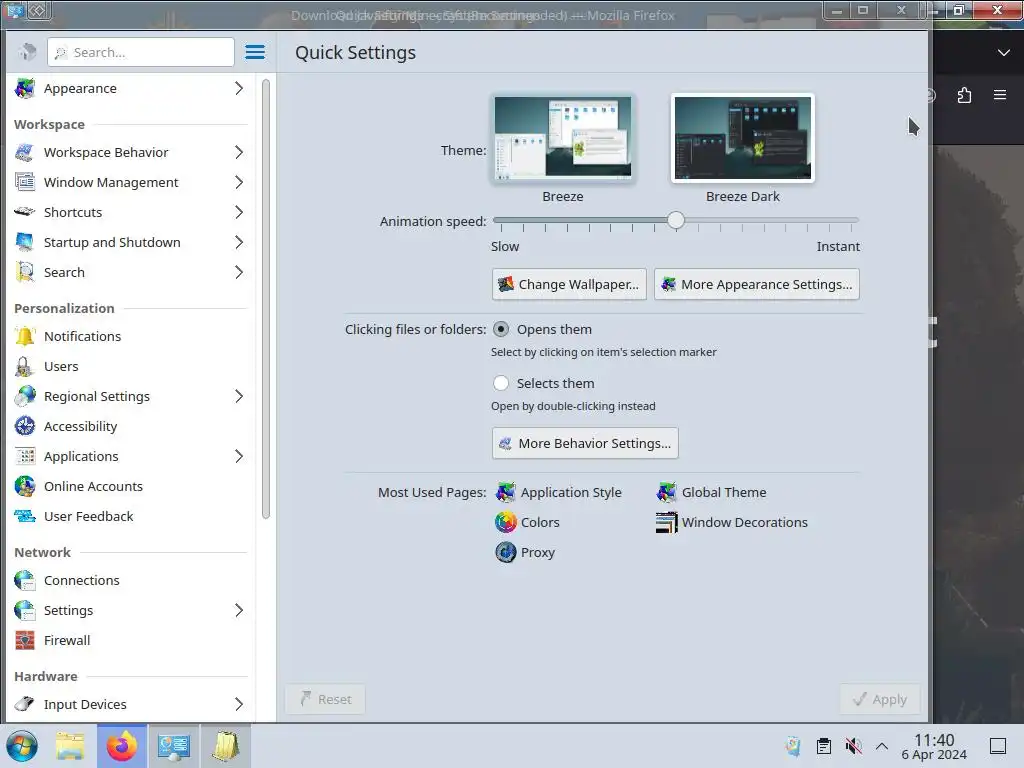Click Change Wallpaper button
The height and width of the screenshot is (768, 1024).
pyautogui.click(x=569, y=284)
